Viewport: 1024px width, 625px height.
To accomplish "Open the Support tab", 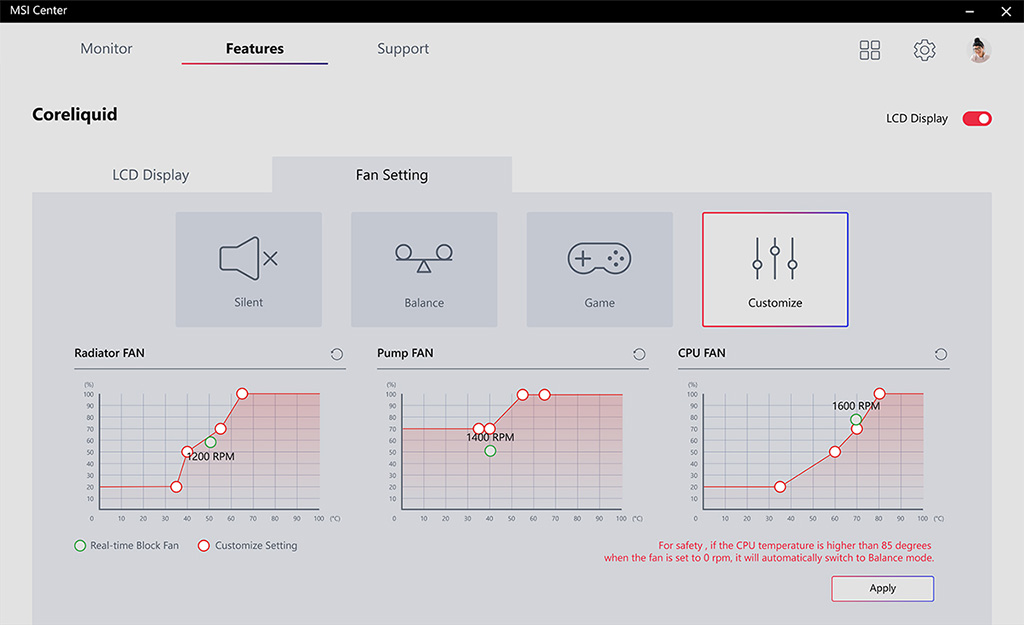I will click(403, 49).
